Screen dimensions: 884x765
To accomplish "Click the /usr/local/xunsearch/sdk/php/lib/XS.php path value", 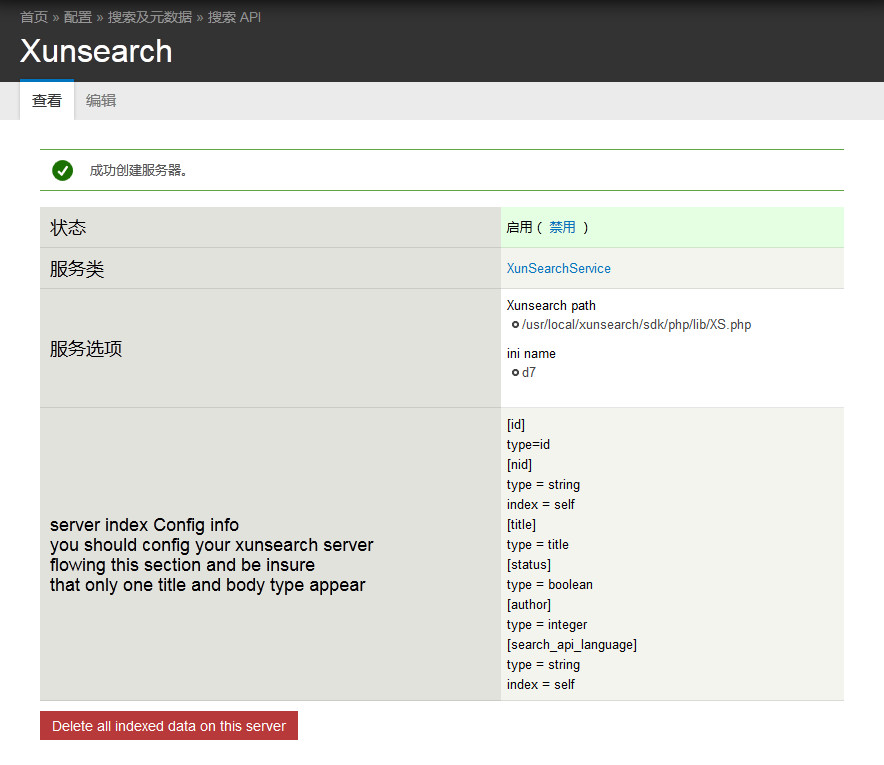I will click(637, 325).
